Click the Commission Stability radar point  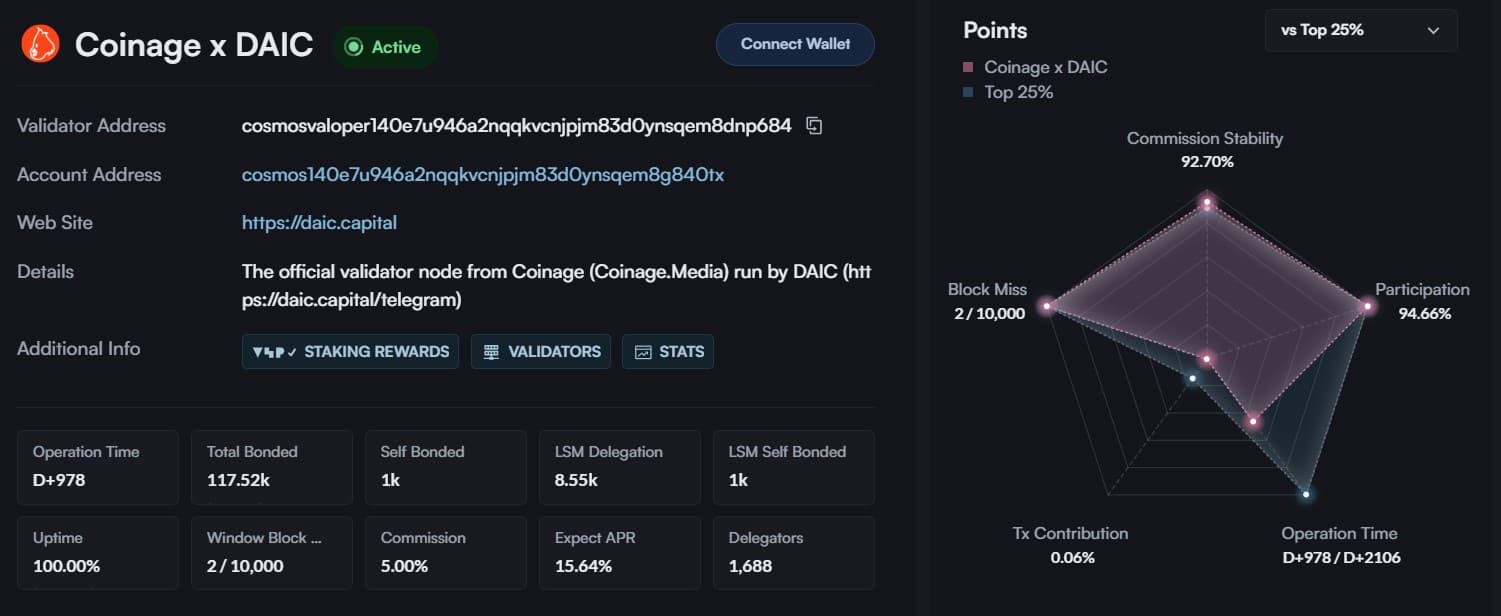[1207, 204]
